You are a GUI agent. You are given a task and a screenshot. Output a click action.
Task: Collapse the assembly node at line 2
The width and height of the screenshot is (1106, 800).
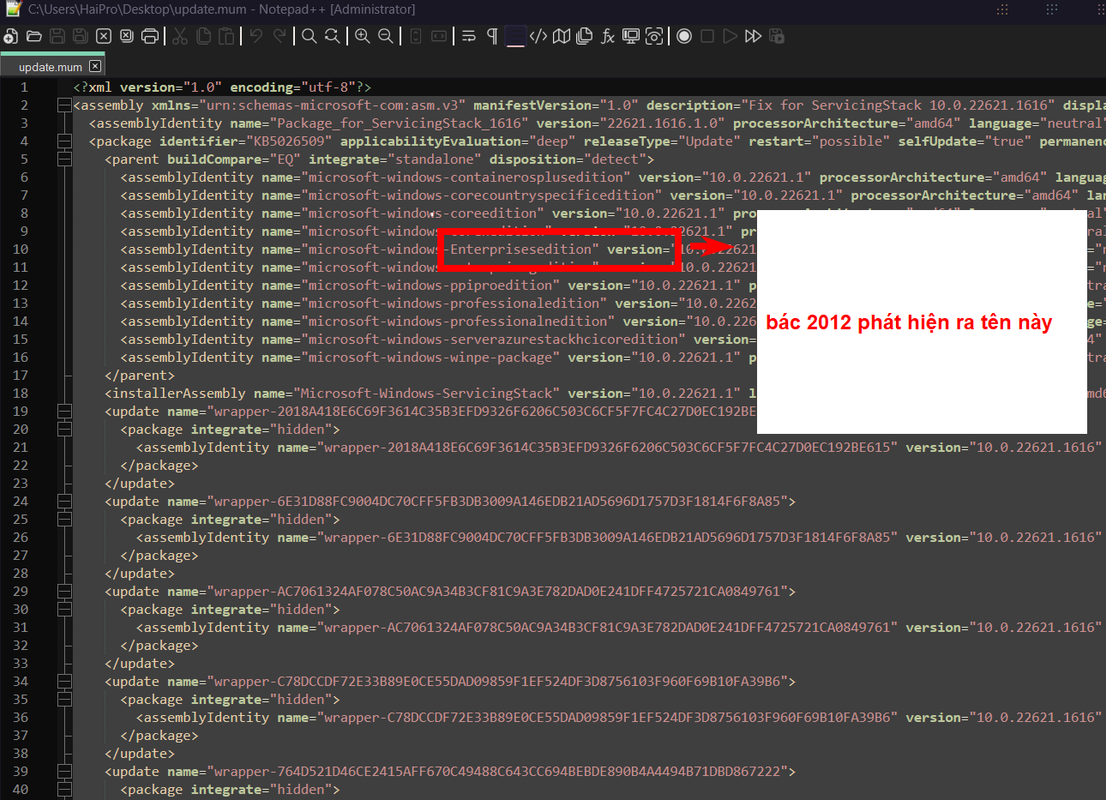64,106
